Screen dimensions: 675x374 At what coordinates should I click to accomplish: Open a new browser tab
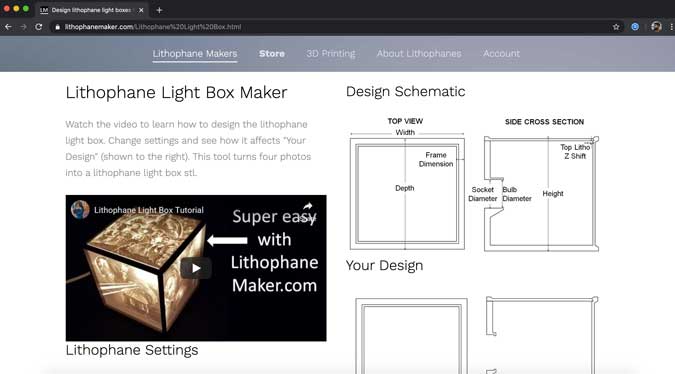coord(159,10)
